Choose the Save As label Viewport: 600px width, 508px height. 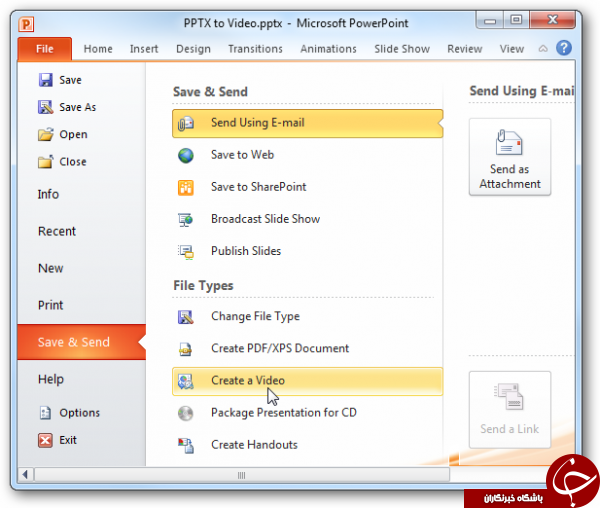point(78,107)
